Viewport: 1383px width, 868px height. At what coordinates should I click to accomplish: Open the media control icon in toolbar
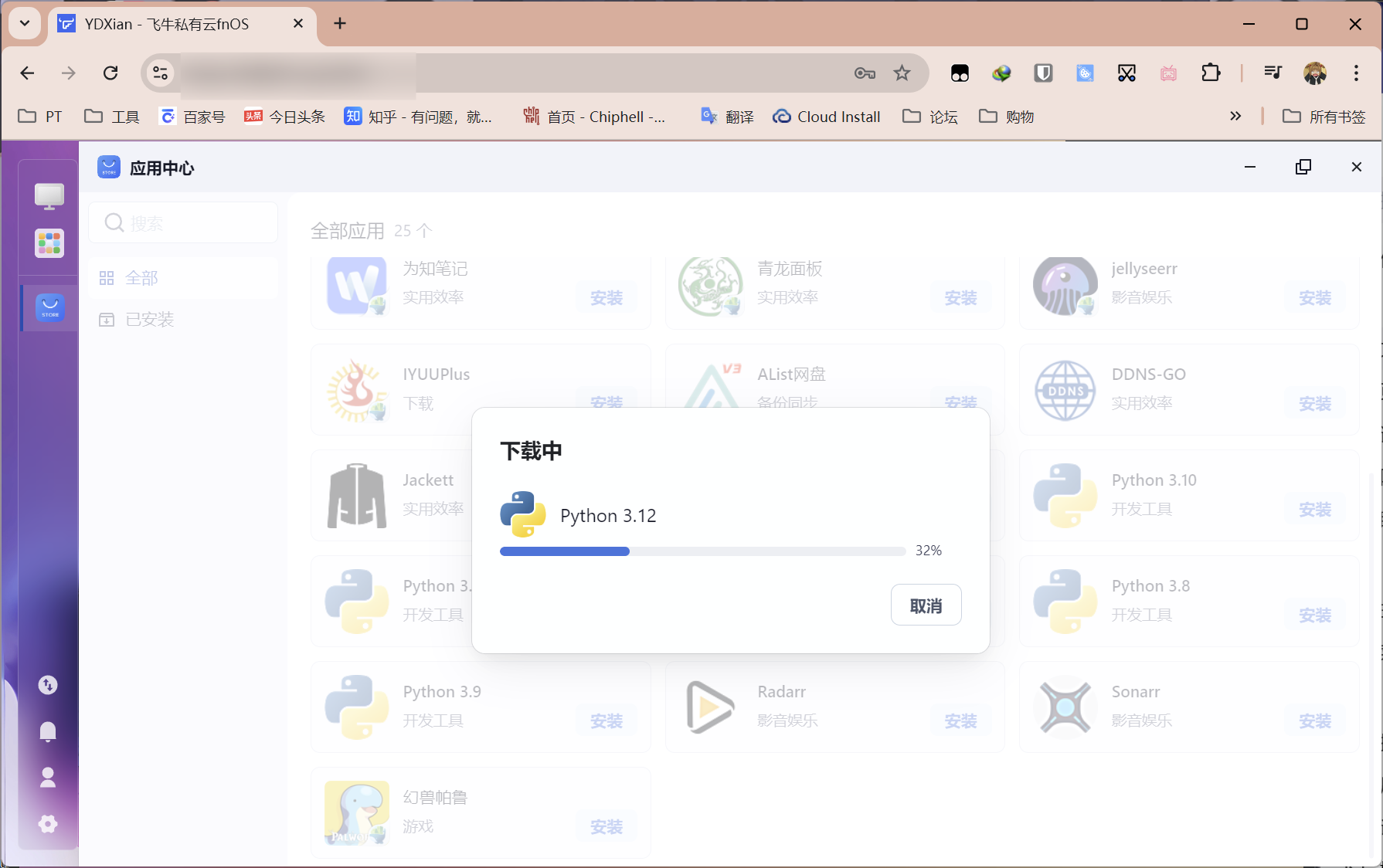click(x=1273, y=73)
